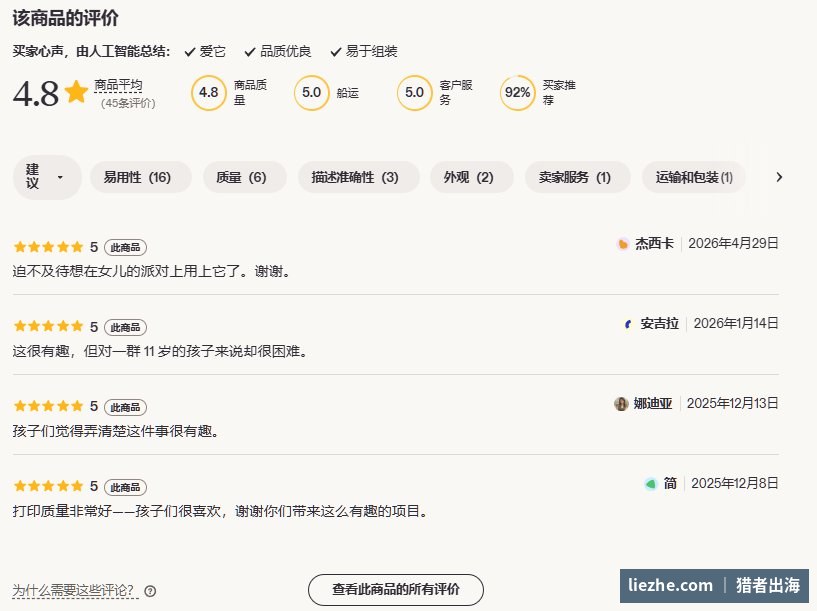Click the (45条评价) review count

pyautogui.click(x=128, y=103)
